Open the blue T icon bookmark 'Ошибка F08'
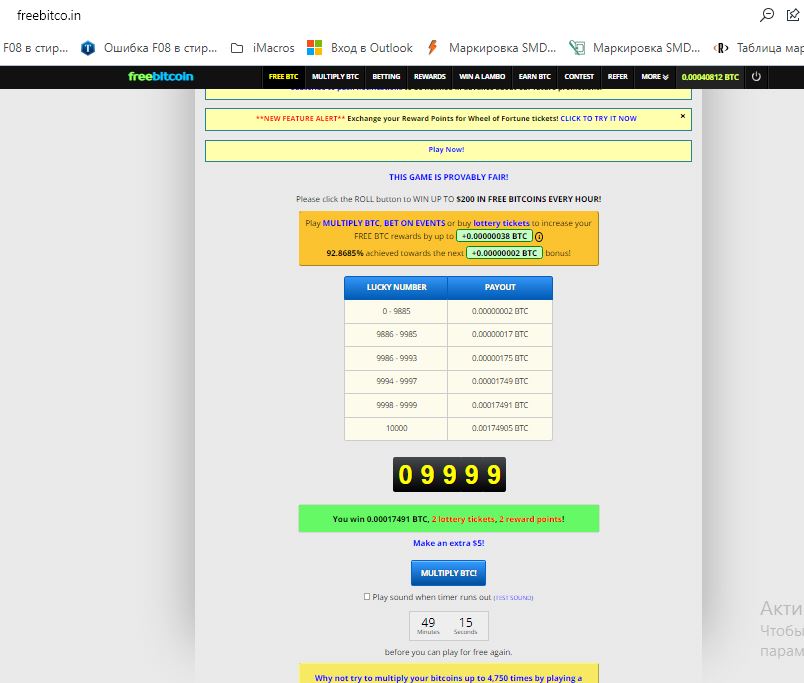This screenshot has width=804, height=683. (x=149, y=48)
